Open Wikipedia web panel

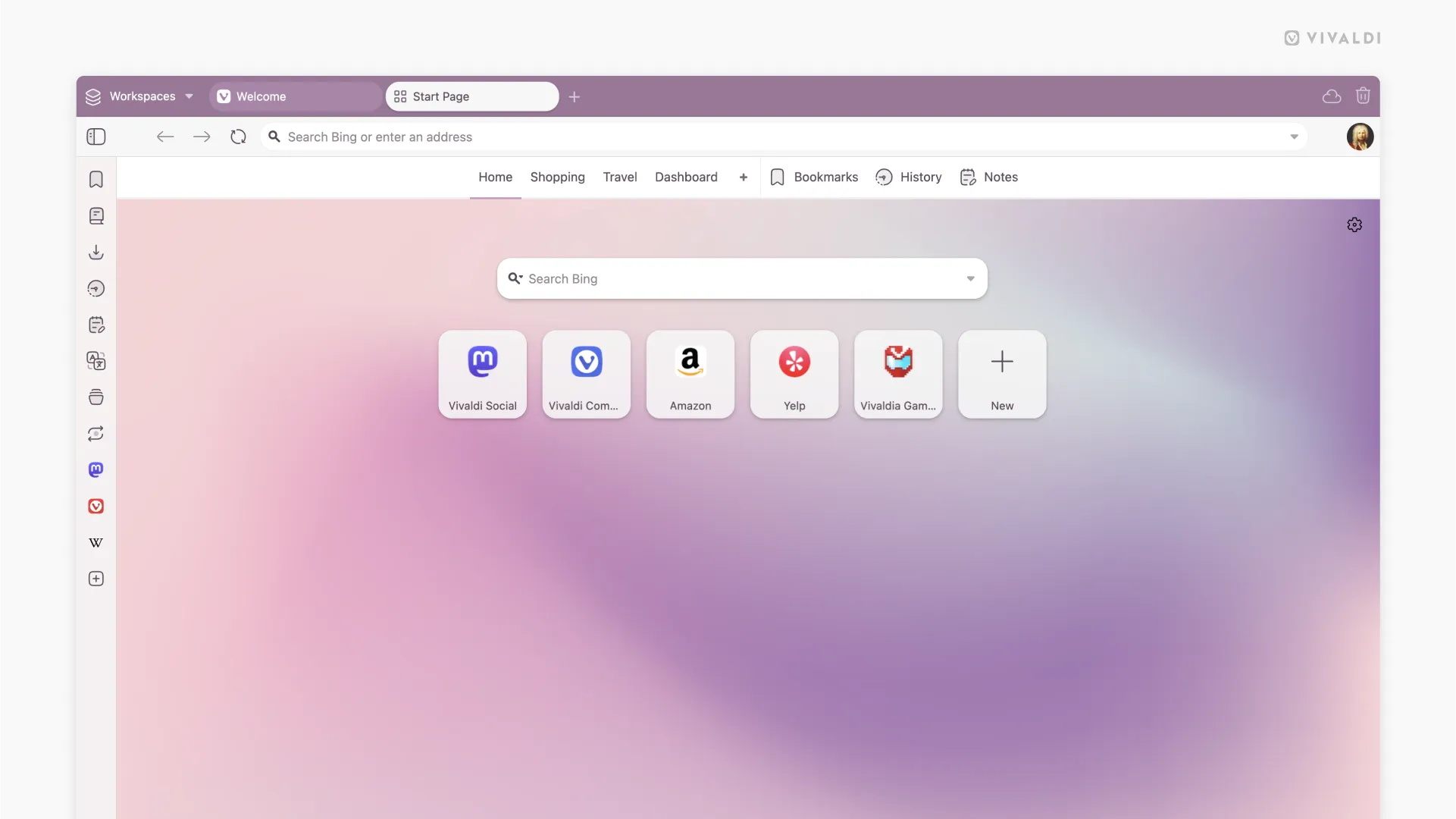coord(96,543)
